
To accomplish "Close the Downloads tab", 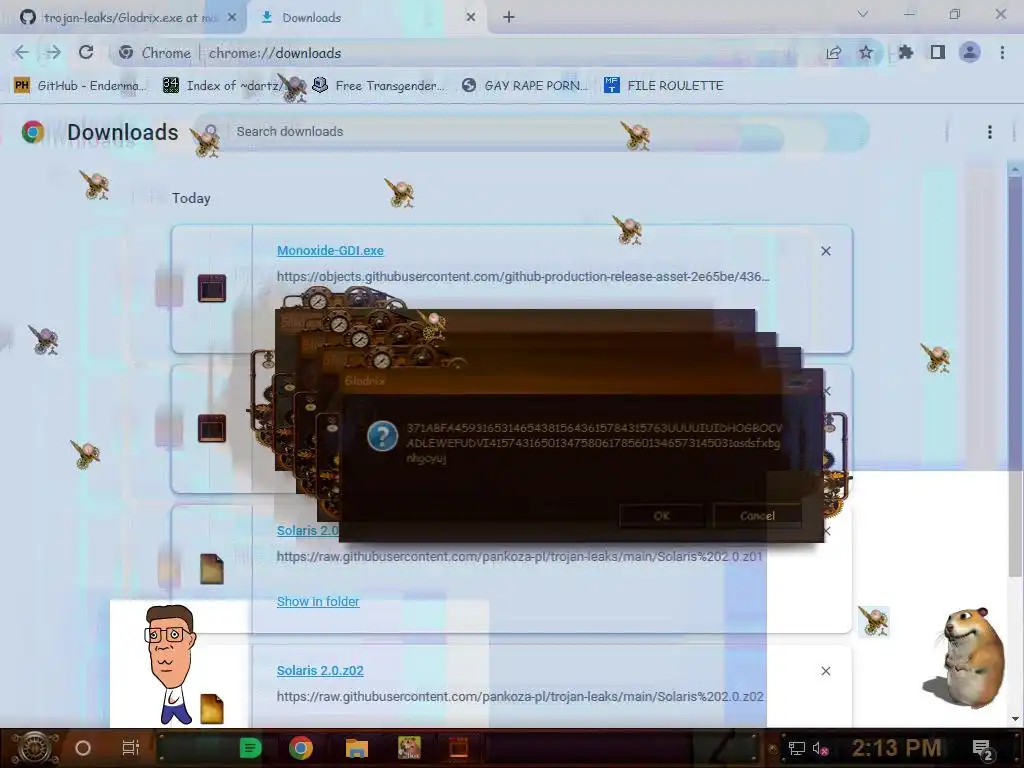I will click(x=471, y=18).
